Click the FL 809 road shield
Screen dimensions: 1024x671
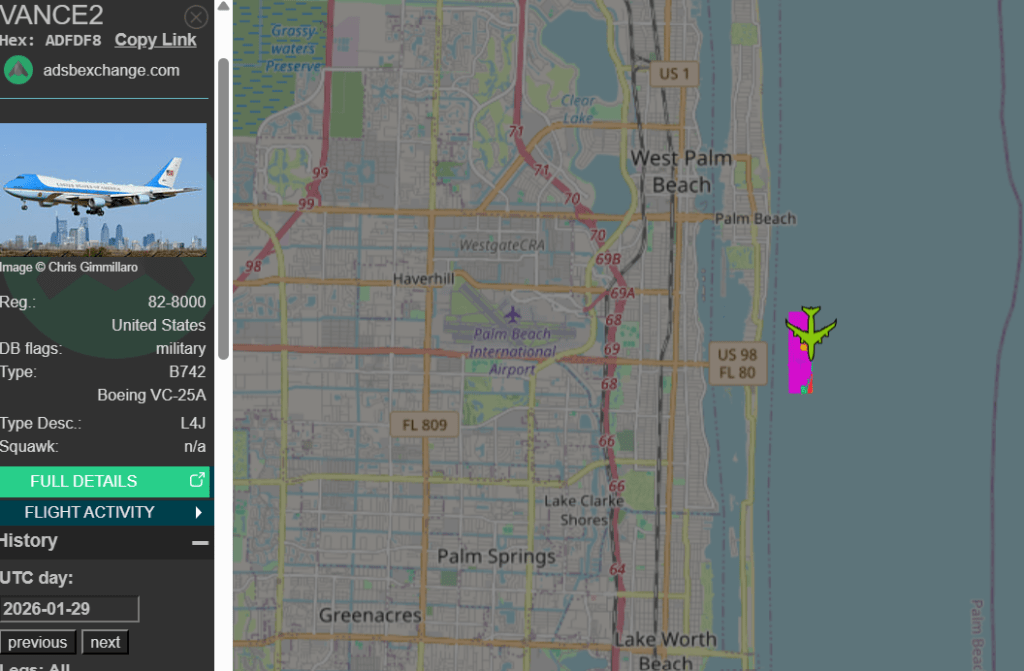(x=424, y=424)
